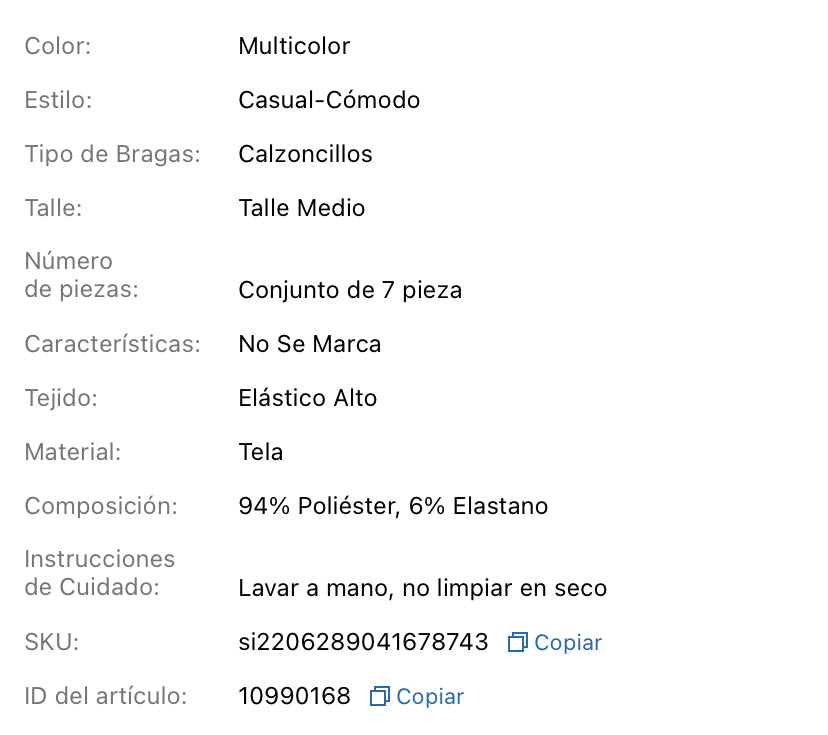Click the Tela material value
828x735 pixels.
261,452
